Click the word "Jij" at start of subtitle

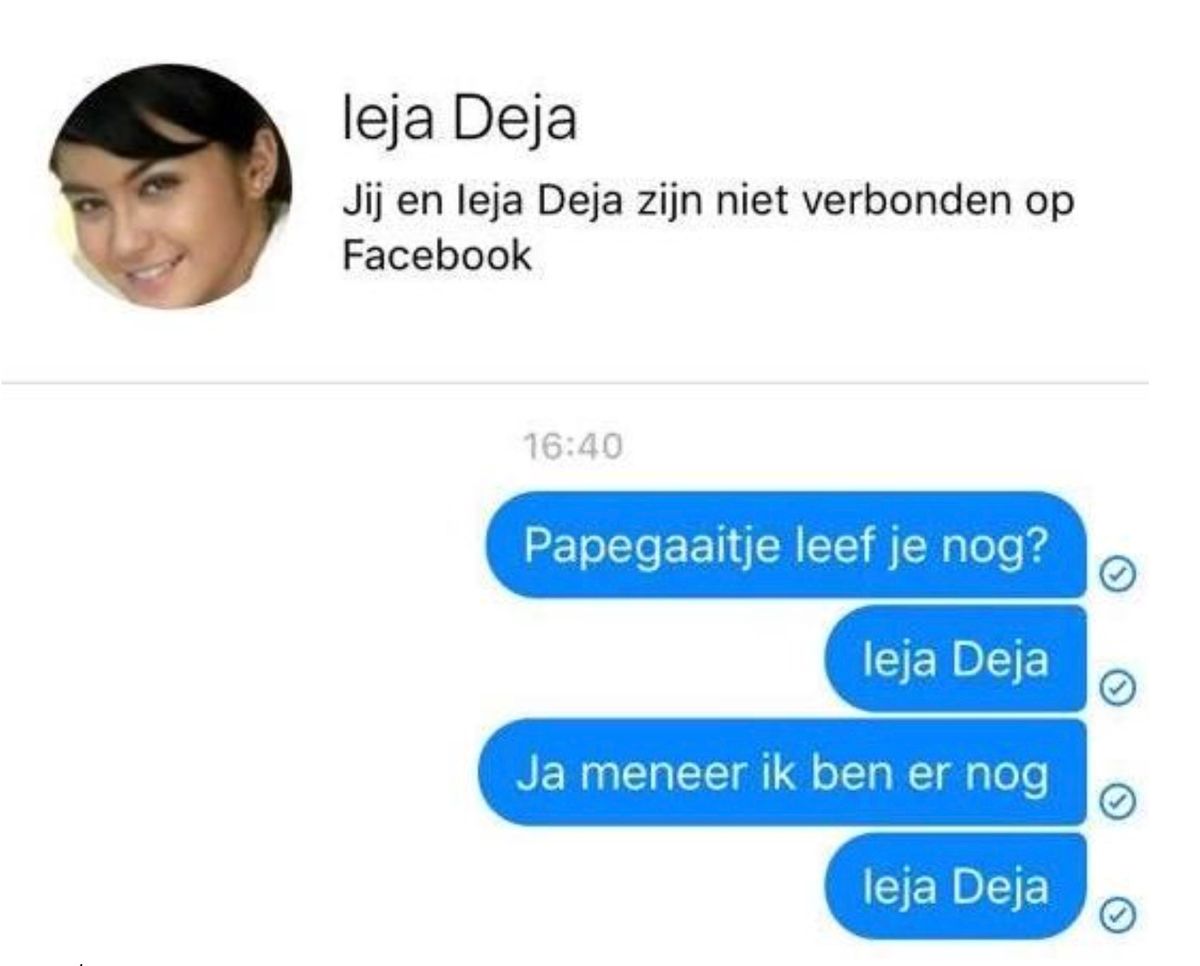(x=361, y=203)
